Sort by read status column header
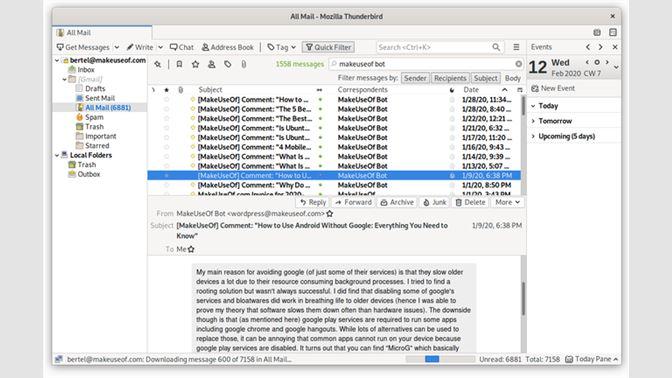672x378 pixels. 319,90
